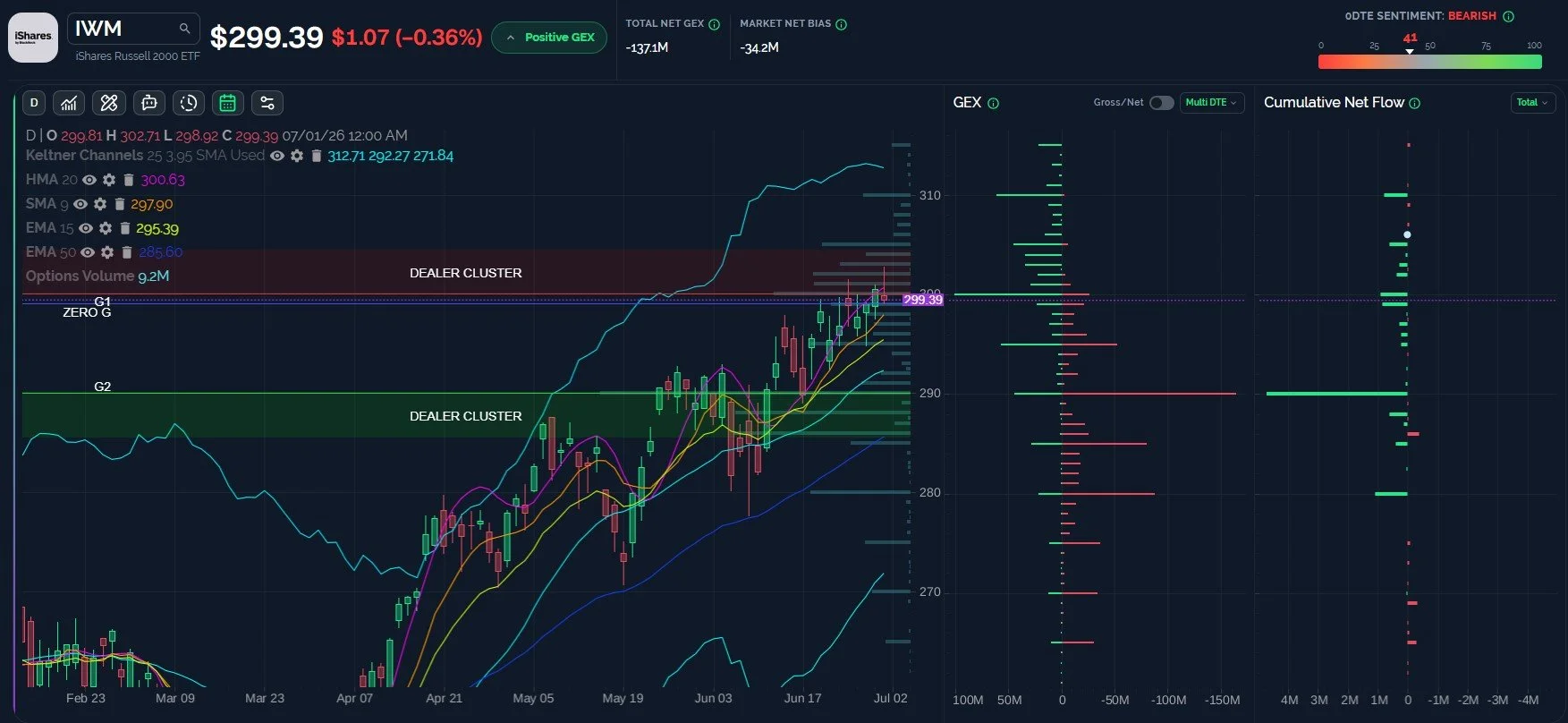
Task: Click the GEX panel info icon
Action: point(993,103)
